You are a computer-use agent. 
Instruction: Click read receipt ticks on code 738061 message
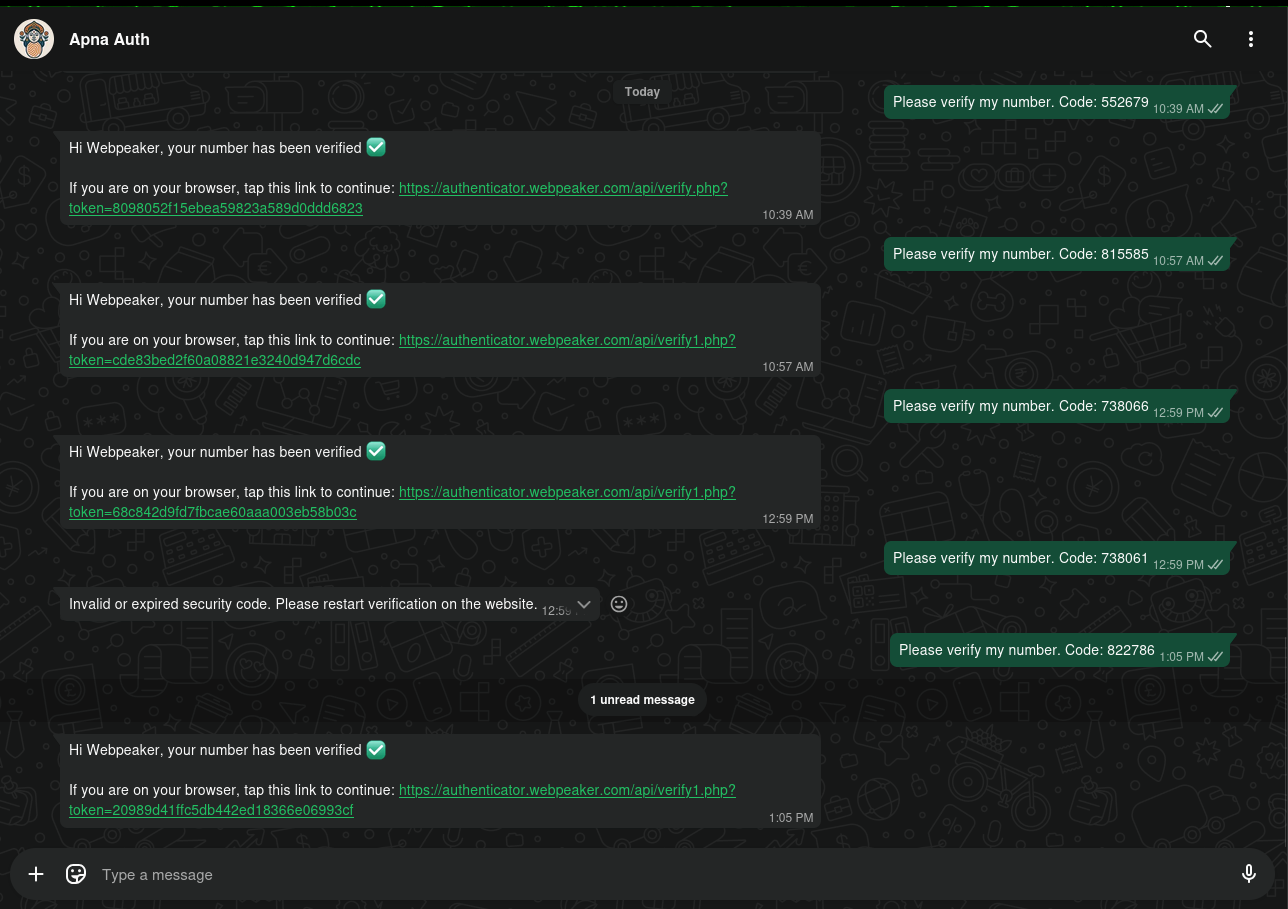(1215, 564)
